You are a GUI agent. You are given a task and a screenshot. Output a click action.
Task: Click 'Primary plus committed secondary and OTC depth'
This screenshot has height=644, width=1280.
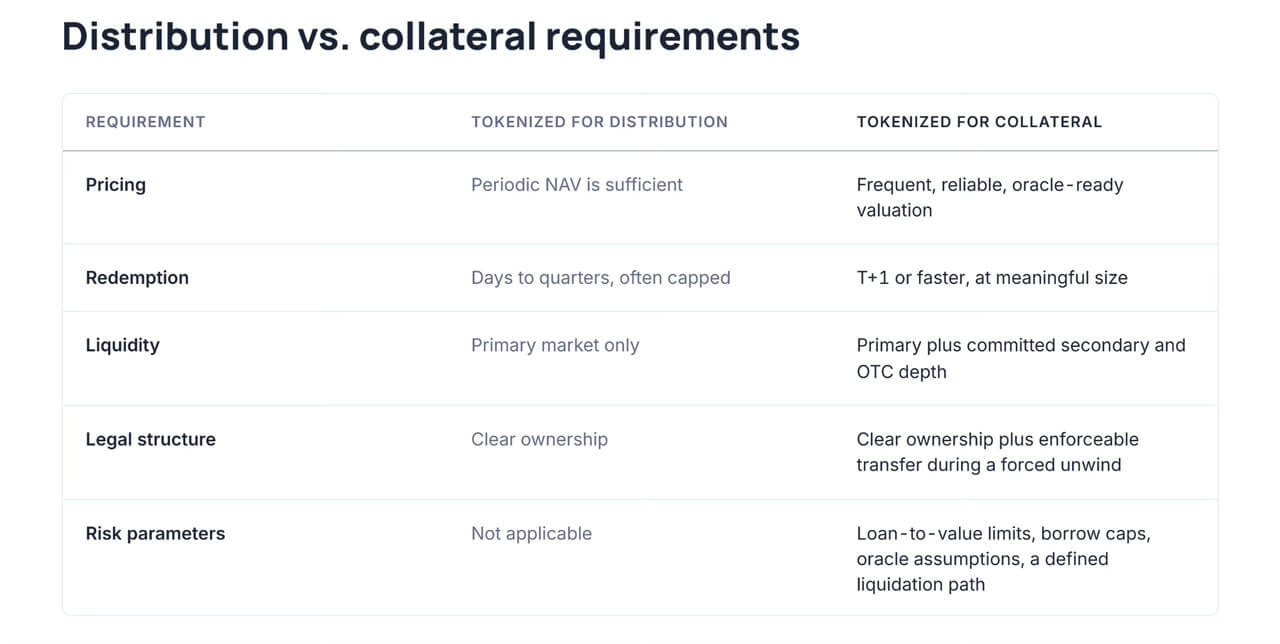click(x=1021, y=358)
